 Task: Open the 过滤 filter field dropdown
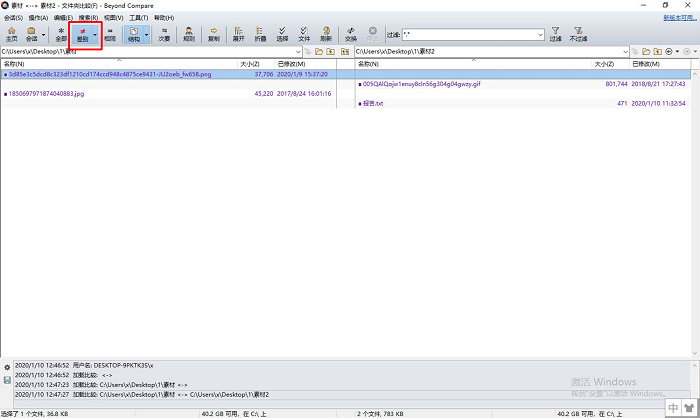(x=540, y=34)
